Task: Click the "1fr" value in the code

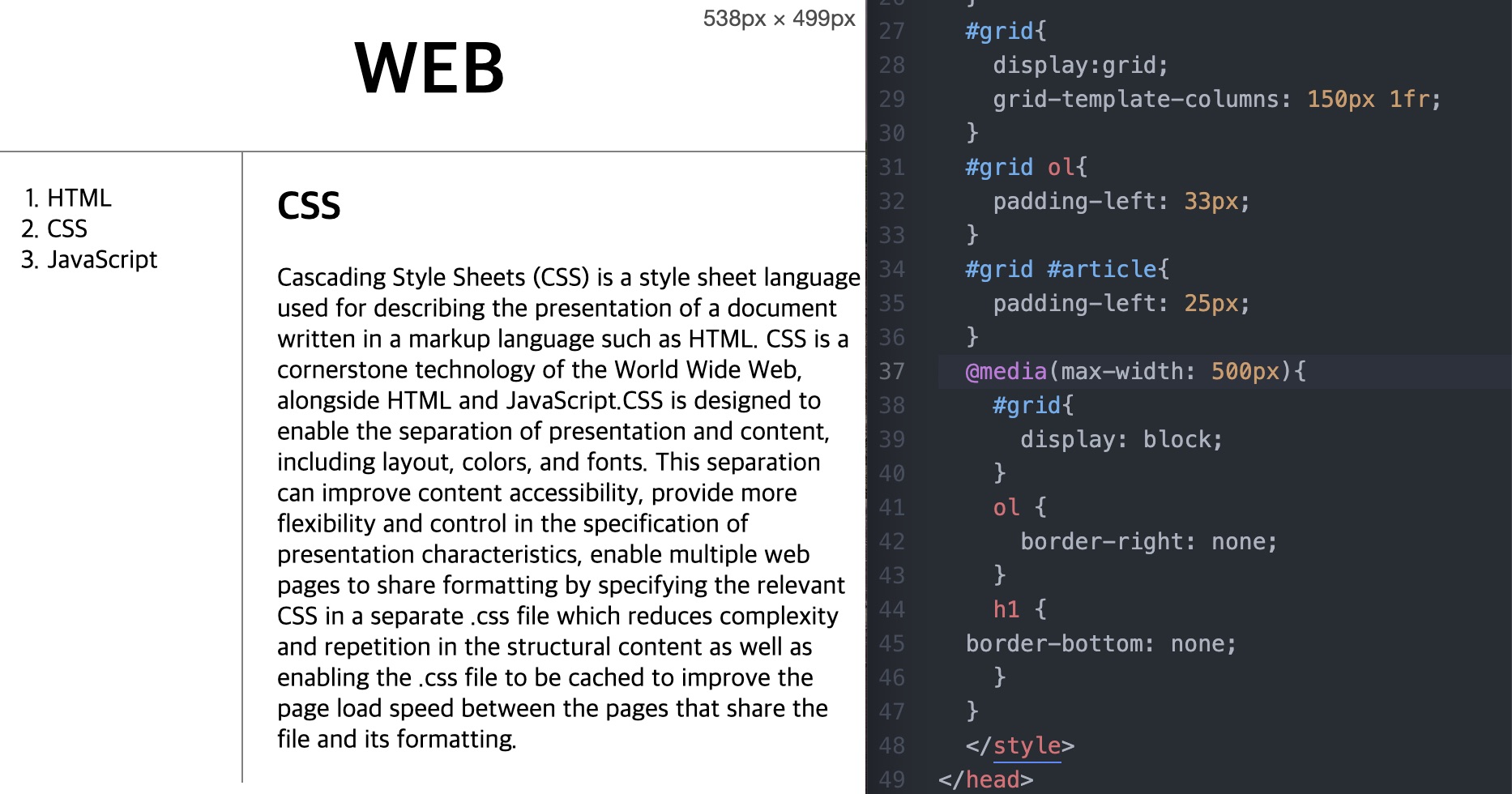Action: 1409,99
